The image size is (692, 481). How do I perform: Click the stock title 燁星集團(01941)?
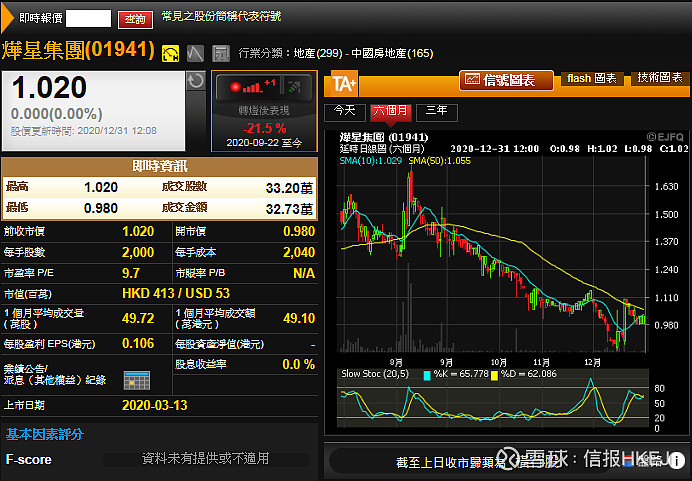click(x=79, y=50)
